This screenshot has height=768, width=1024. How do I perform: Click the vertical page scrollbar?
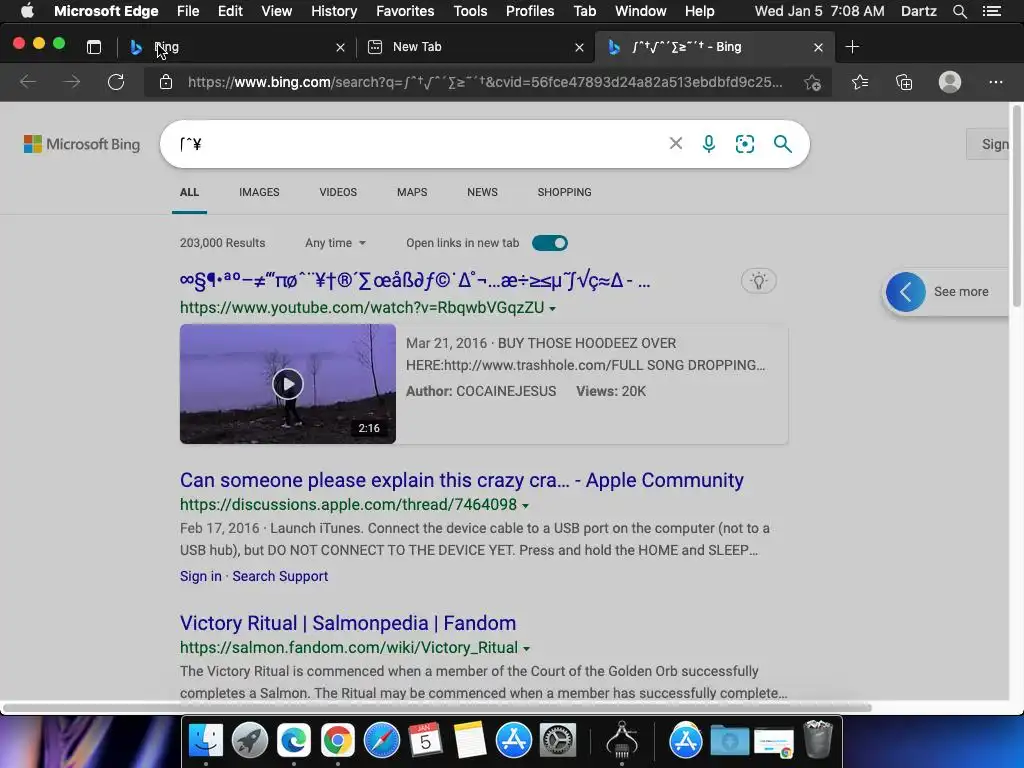pyautogui.click(x=1016, y=206)
